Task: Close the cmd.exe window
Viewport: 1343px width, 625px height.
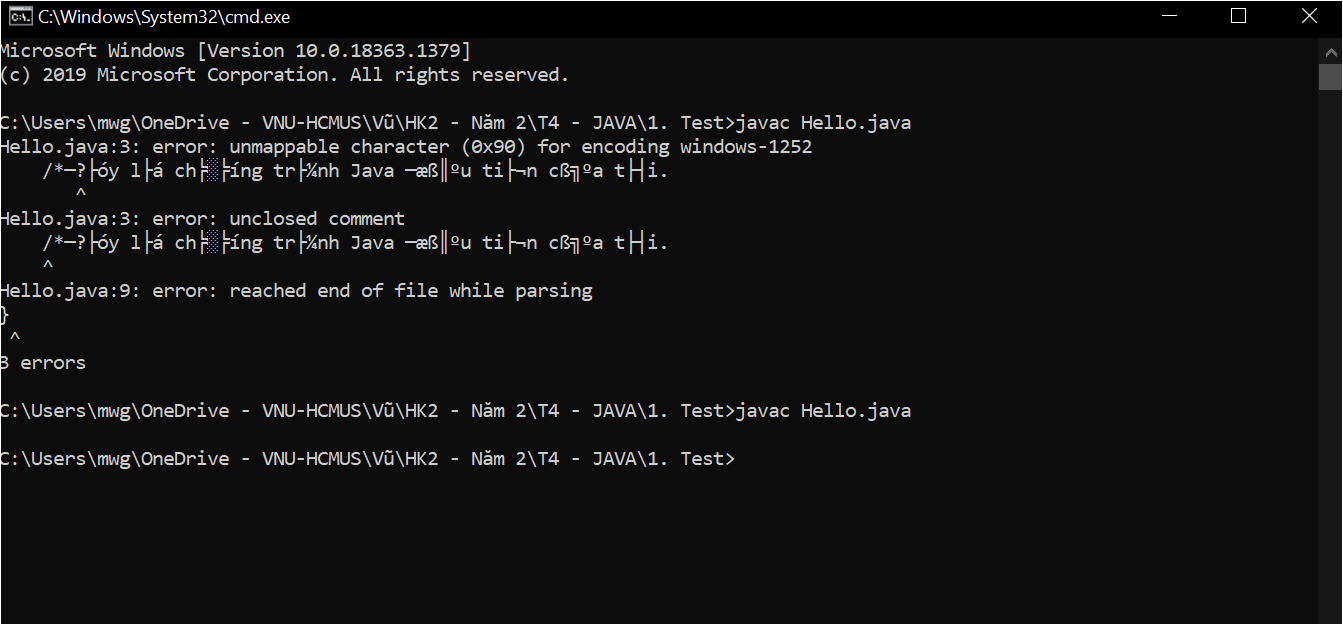Action: click(x=1308, y=16)
